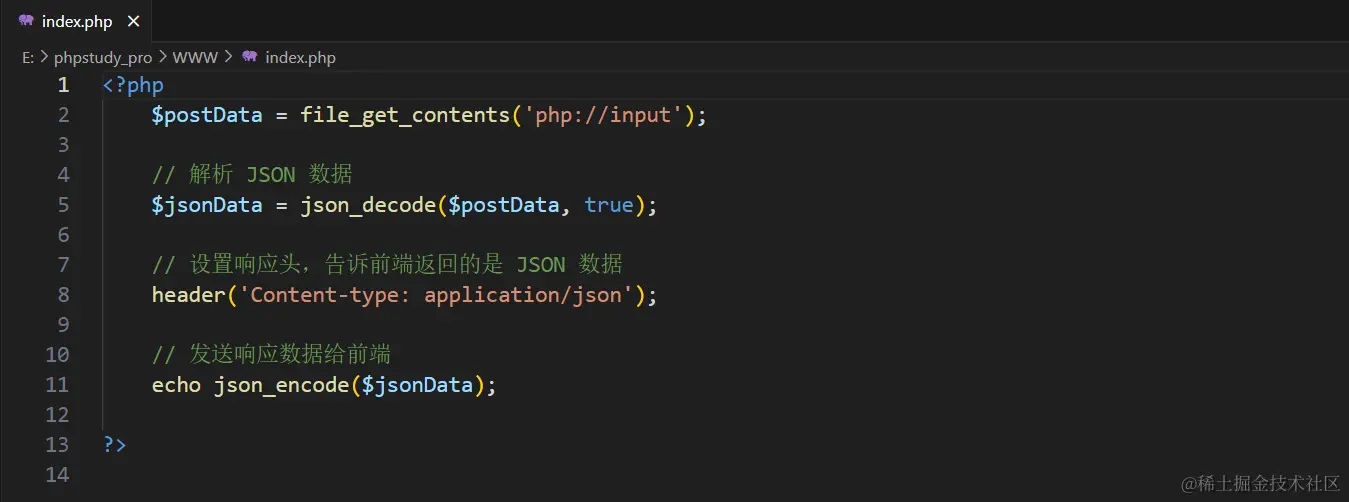1349x502 pixels.
Task: Expand chevron after WWW breadcrumb
Action: (x=228, y=57)
